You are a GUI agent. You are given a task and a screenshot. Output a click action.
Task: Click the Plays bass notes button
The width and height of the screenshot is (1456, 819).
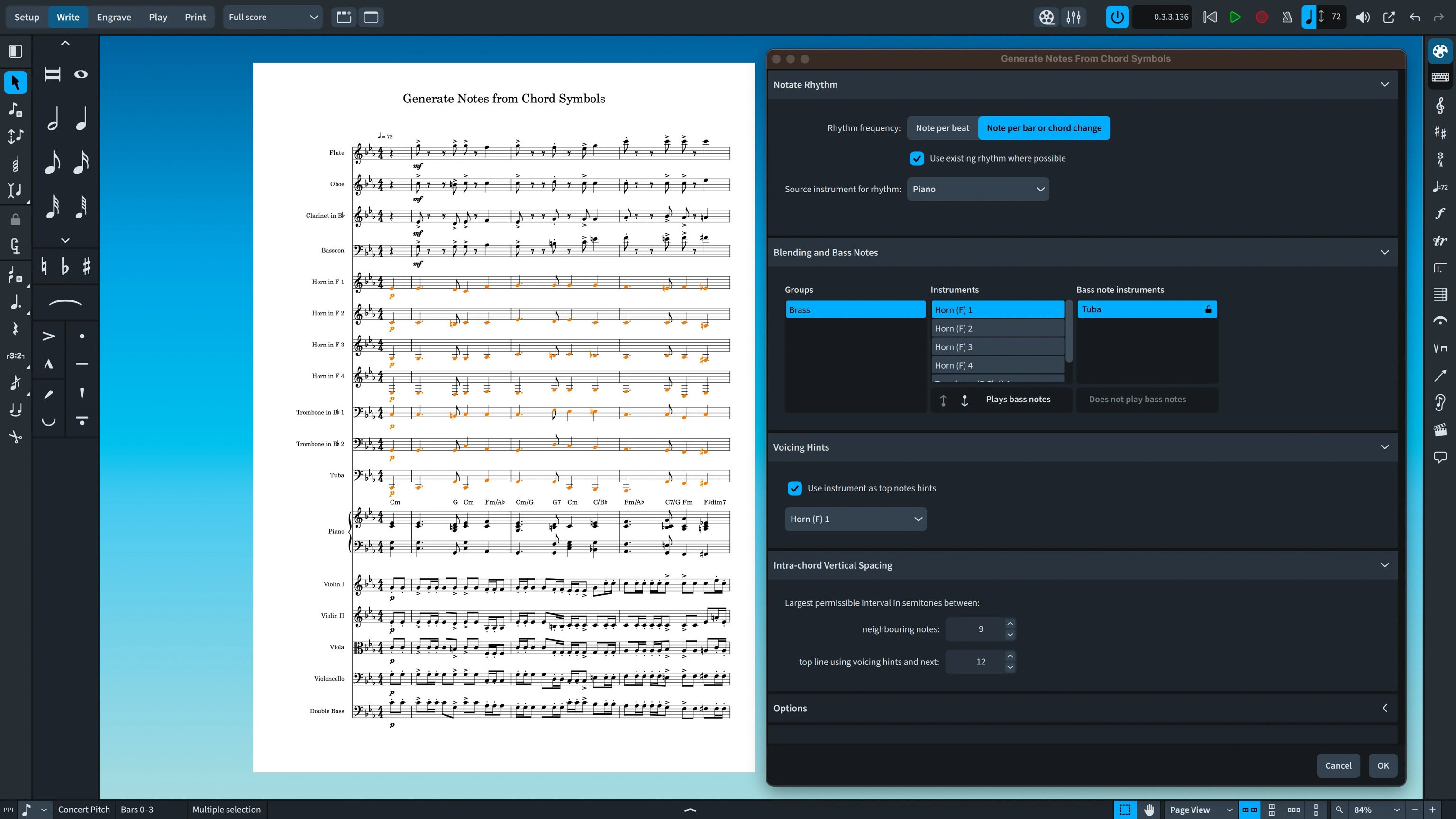pyautogui.click(x=1018, y=399)
